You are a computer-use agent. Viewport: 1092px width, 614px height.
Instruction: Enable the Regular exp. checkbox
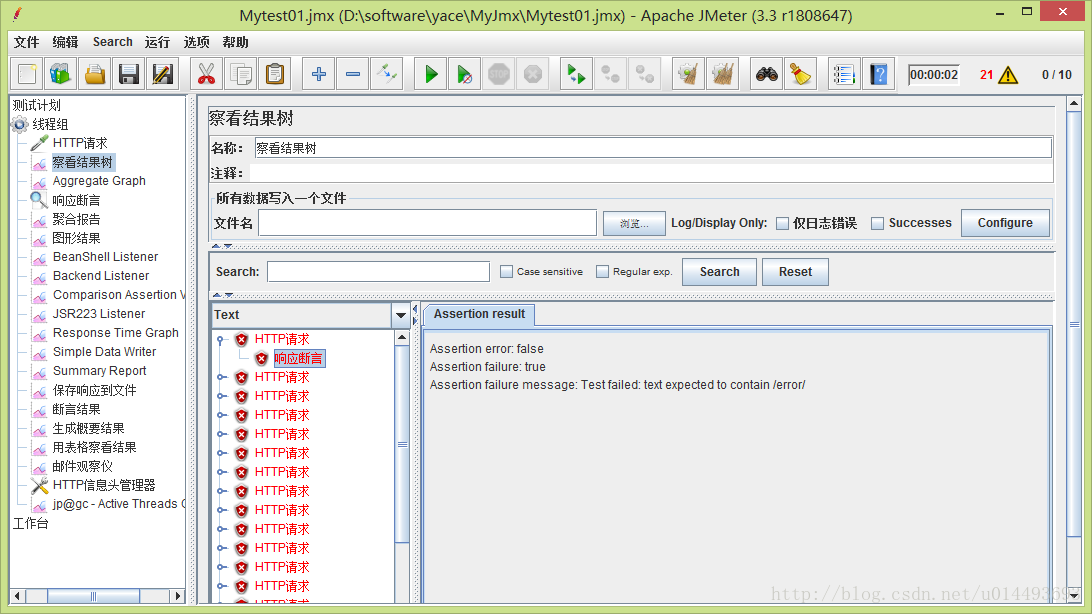(x=602, y=271)
